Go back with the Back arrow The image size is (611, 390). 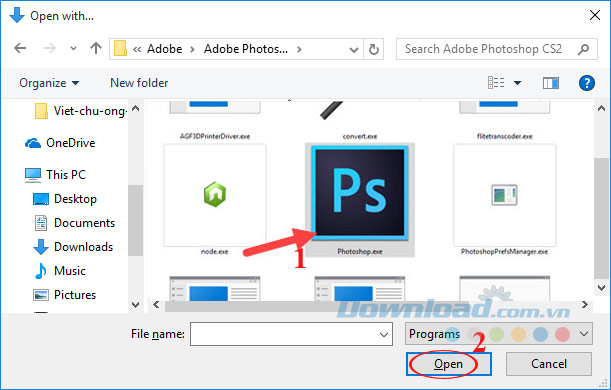(20, 49)
